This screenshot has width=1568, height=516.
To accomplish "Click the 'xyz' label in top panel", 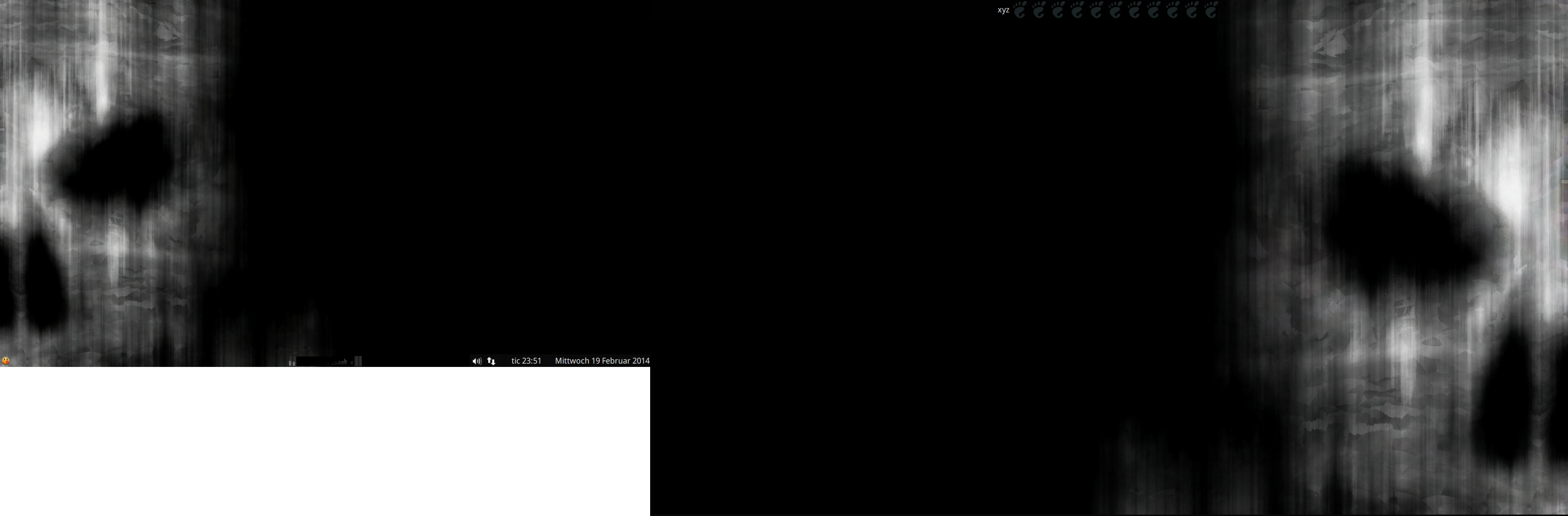I will click(1003, 10).
